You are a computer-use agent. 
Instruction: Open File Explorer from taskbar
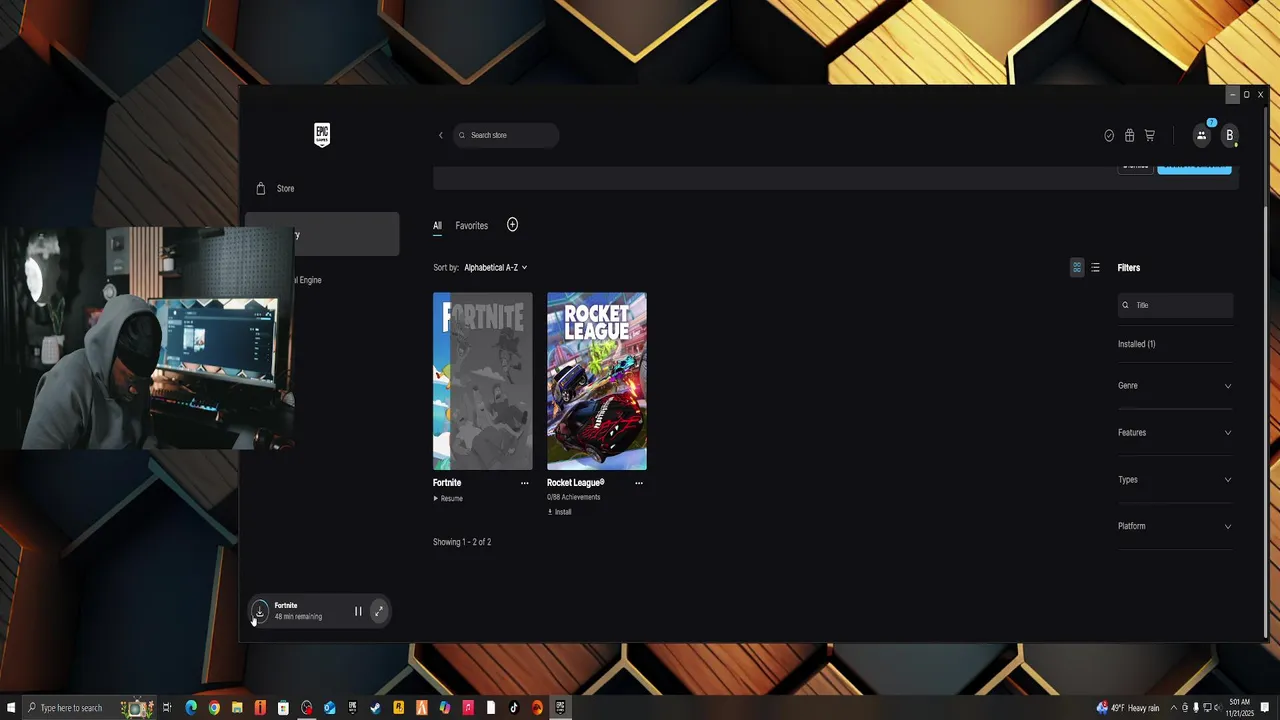(x=237, y=708)
